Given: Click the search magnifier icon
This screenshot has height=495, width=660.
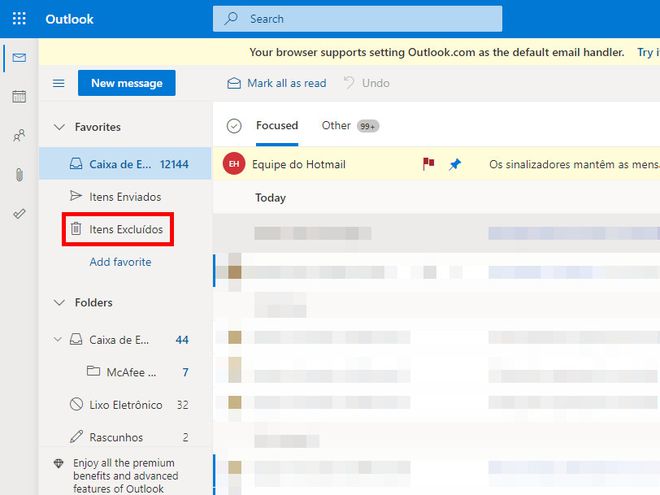Looking at the screenshot, I should (x=231, y=19).
